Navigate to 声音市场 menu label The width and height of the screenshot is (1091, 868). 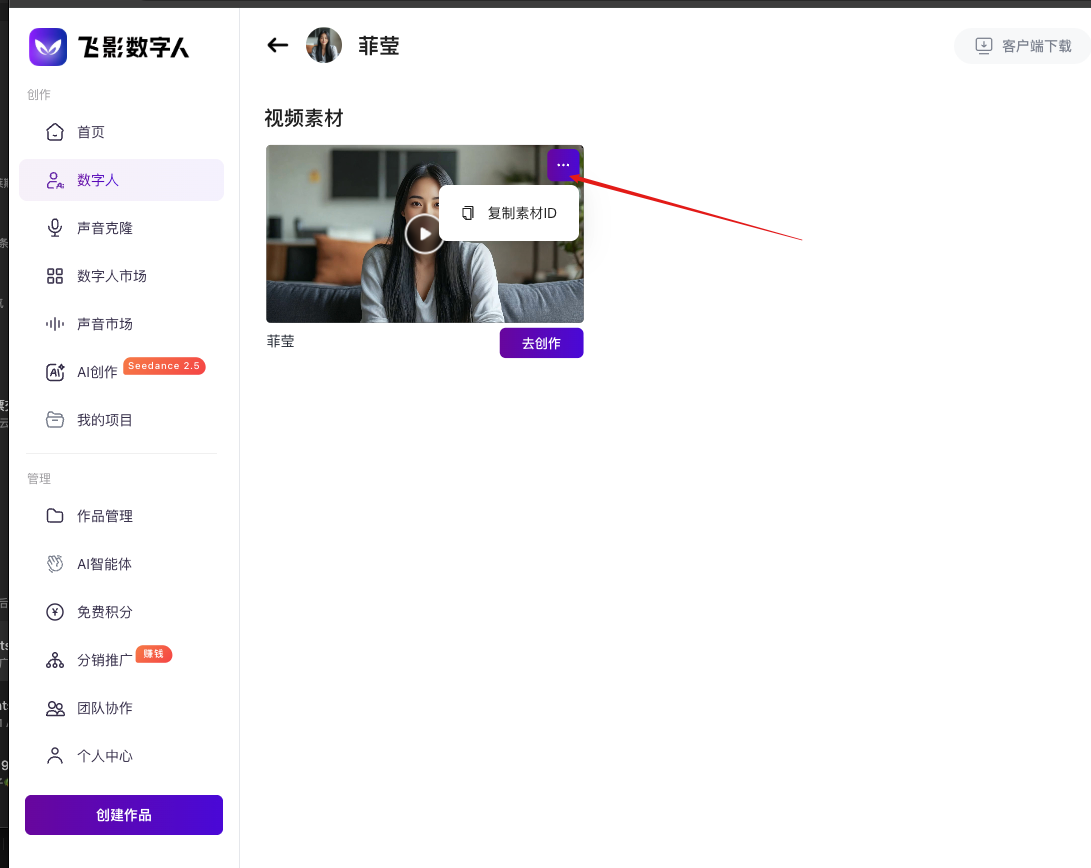click(104, 324)
